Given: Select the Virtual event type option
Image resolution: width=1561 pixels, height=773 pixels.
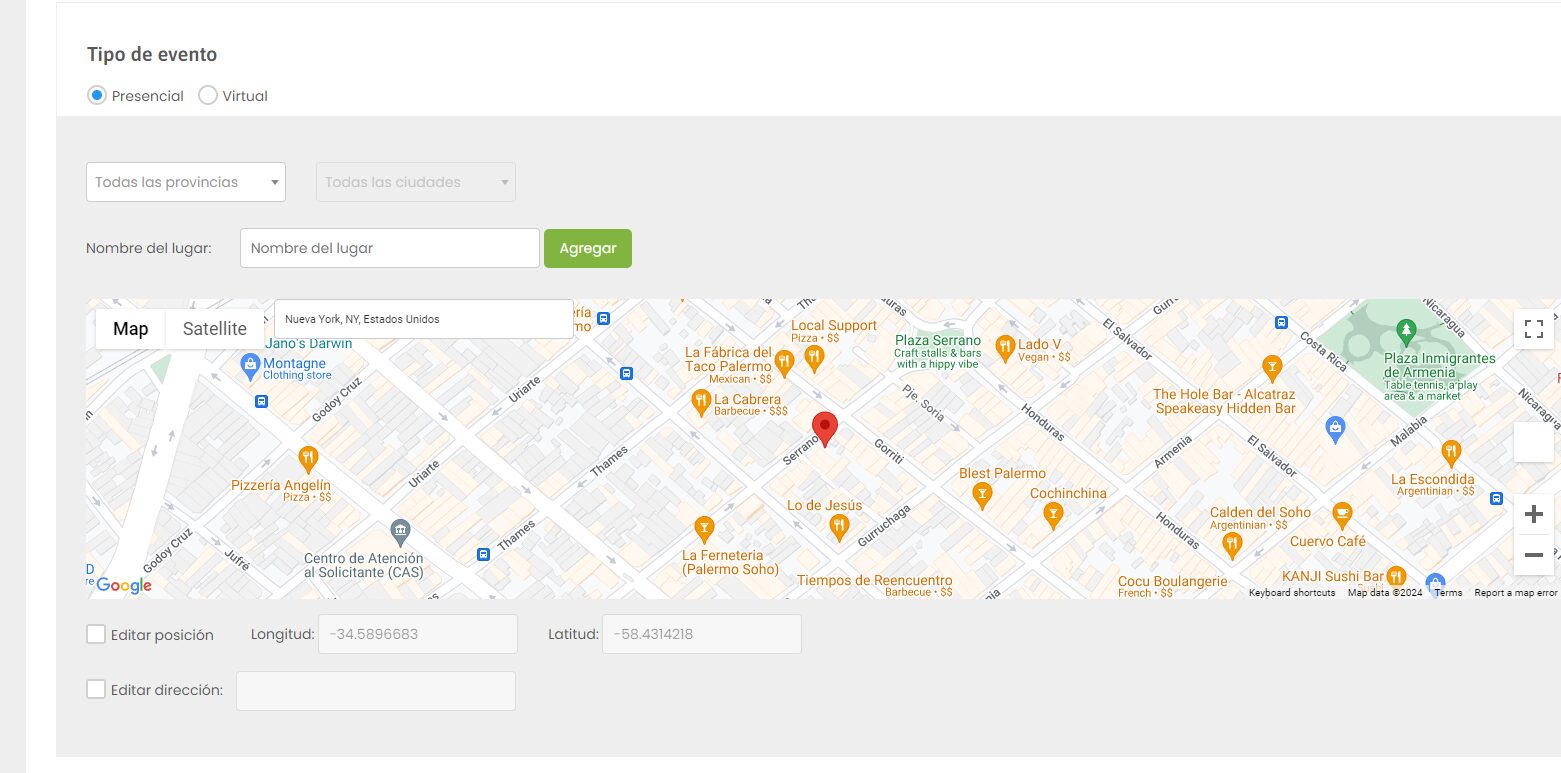Looking at the screenshot, I should click(208, 96).
